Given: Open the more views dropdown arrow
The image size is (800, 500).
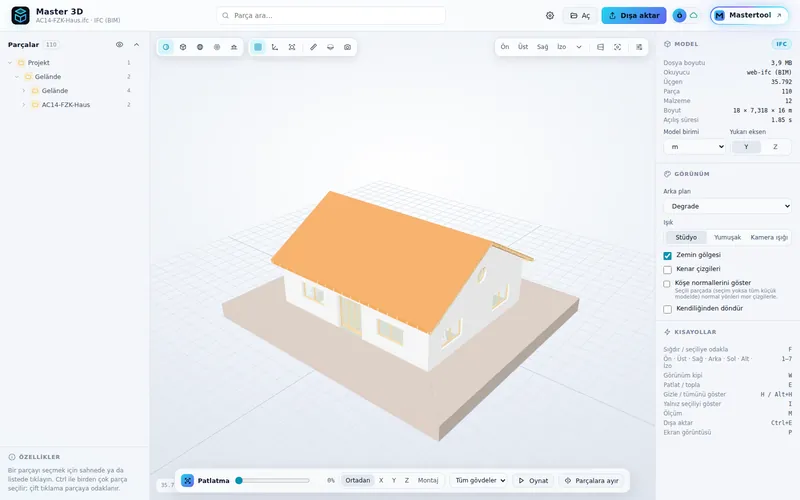Looking at the screenshot, I should [x=579, y=47].
